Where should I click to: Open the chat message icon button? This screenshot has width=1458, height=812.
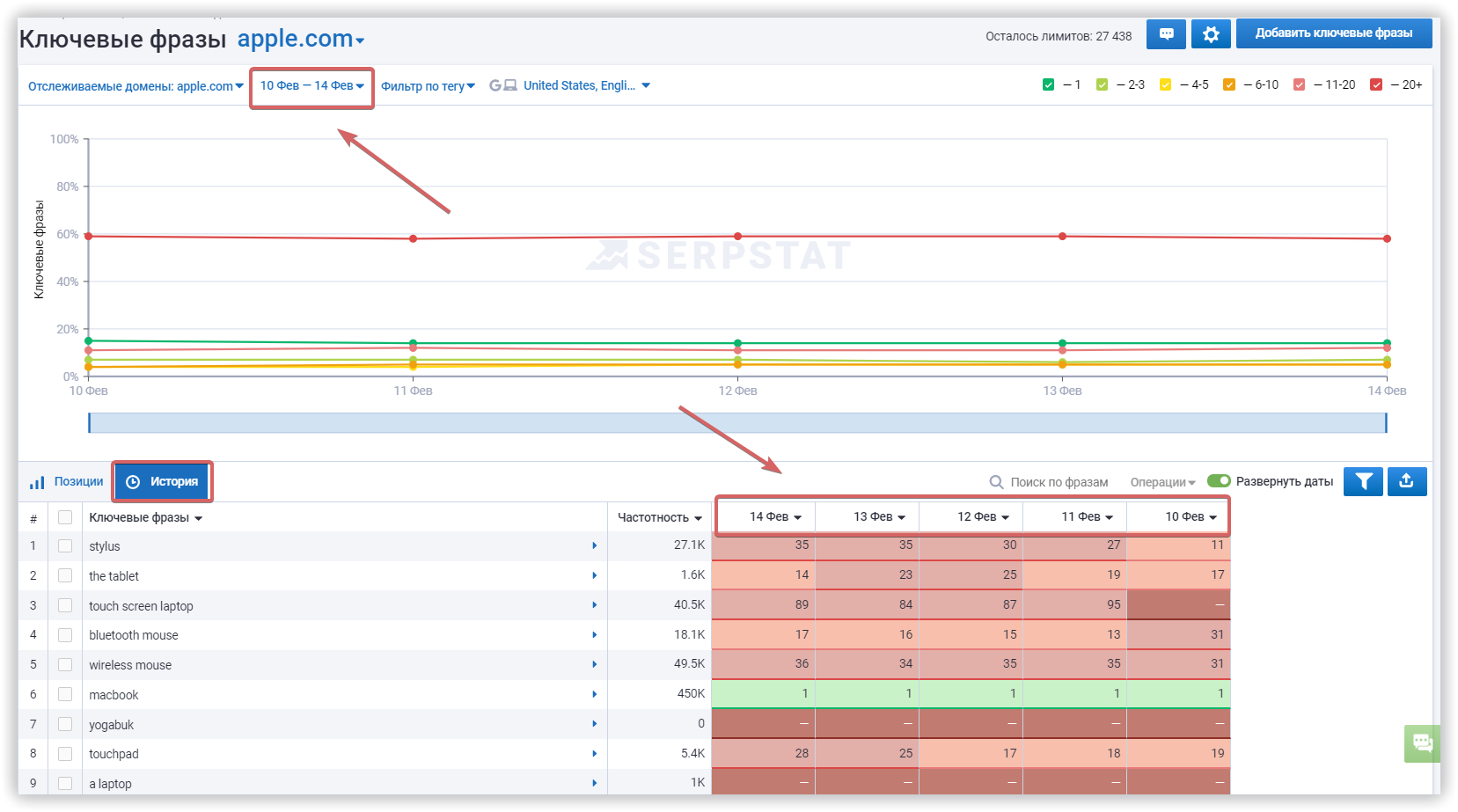pos(1166,33)
